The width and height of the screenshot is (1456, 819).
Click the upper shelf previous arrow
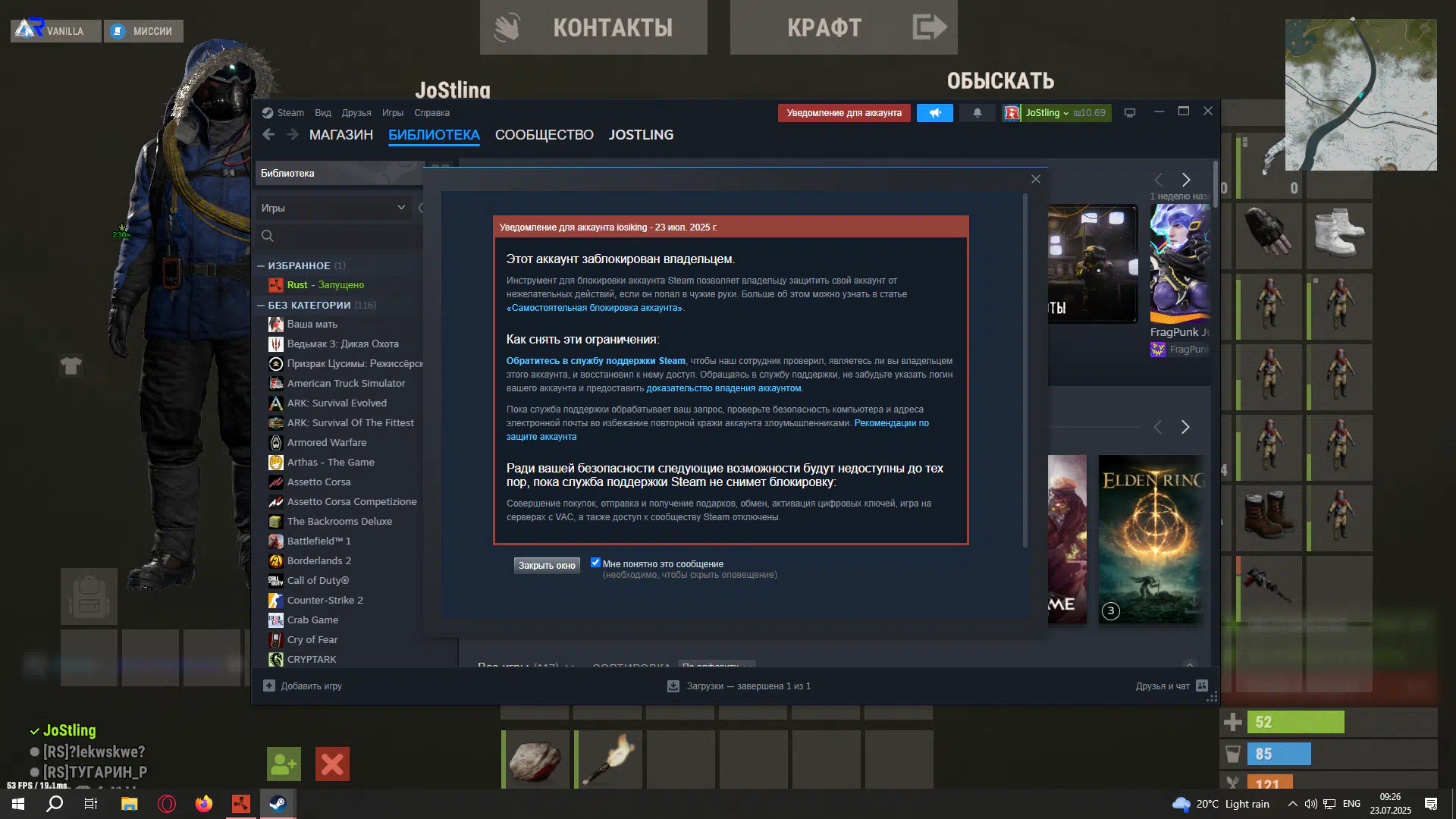pyautogui.click(x=1158, y=180)
